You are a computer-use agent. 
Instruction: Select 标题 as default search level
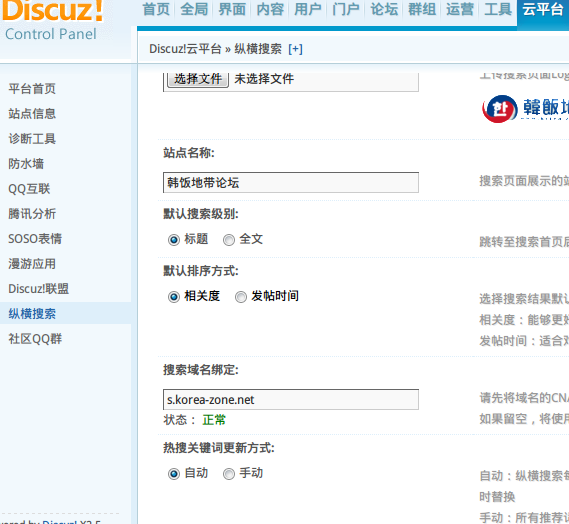click(174, 240)
